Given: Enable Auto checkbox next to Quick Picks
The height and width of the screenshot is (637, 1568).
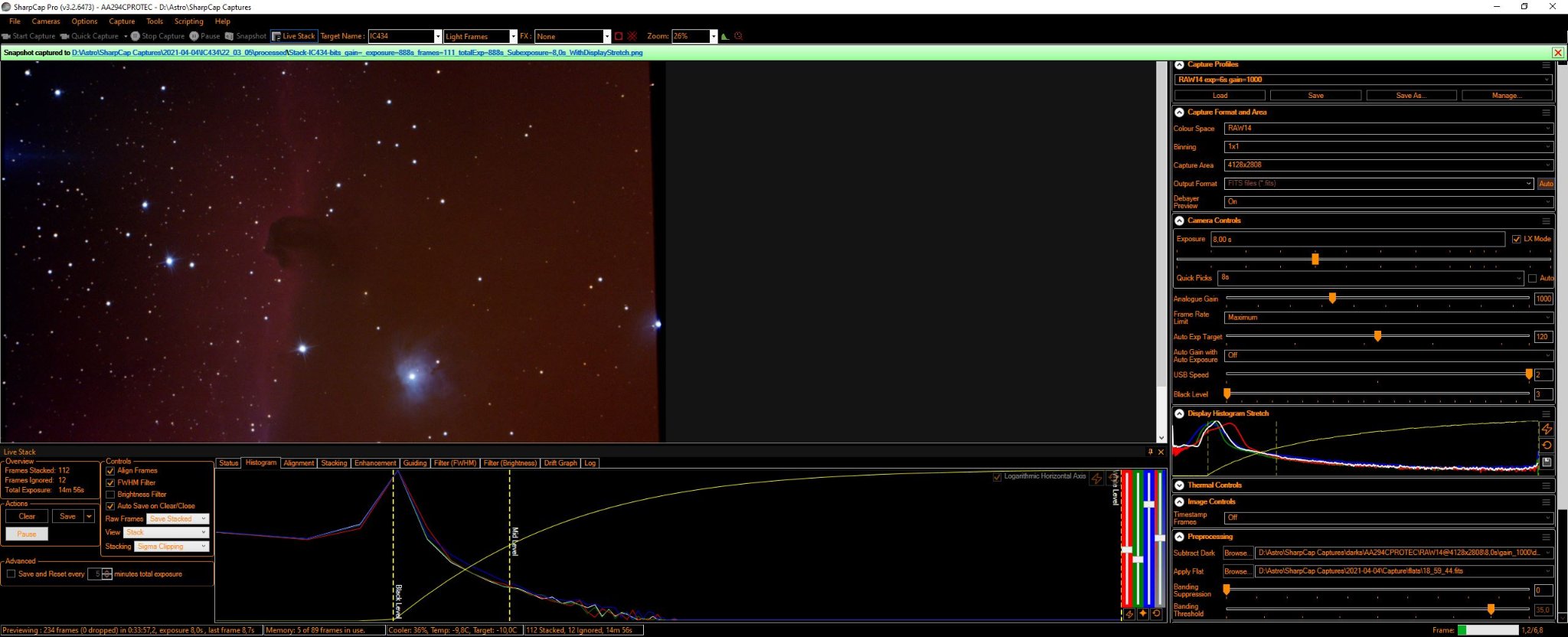Looking at the screenshot, I should click(1532, 278).
